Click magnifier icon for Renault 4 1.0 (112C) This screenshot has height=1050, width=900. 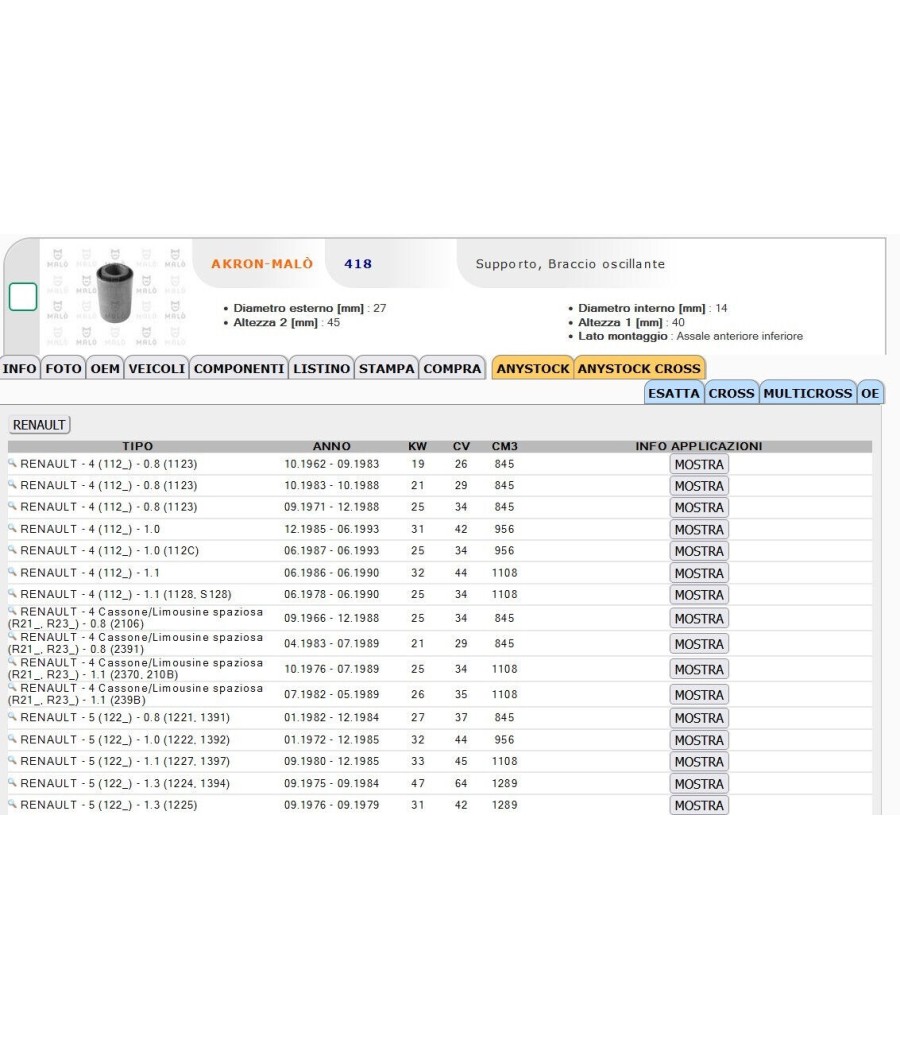(12, 549)
